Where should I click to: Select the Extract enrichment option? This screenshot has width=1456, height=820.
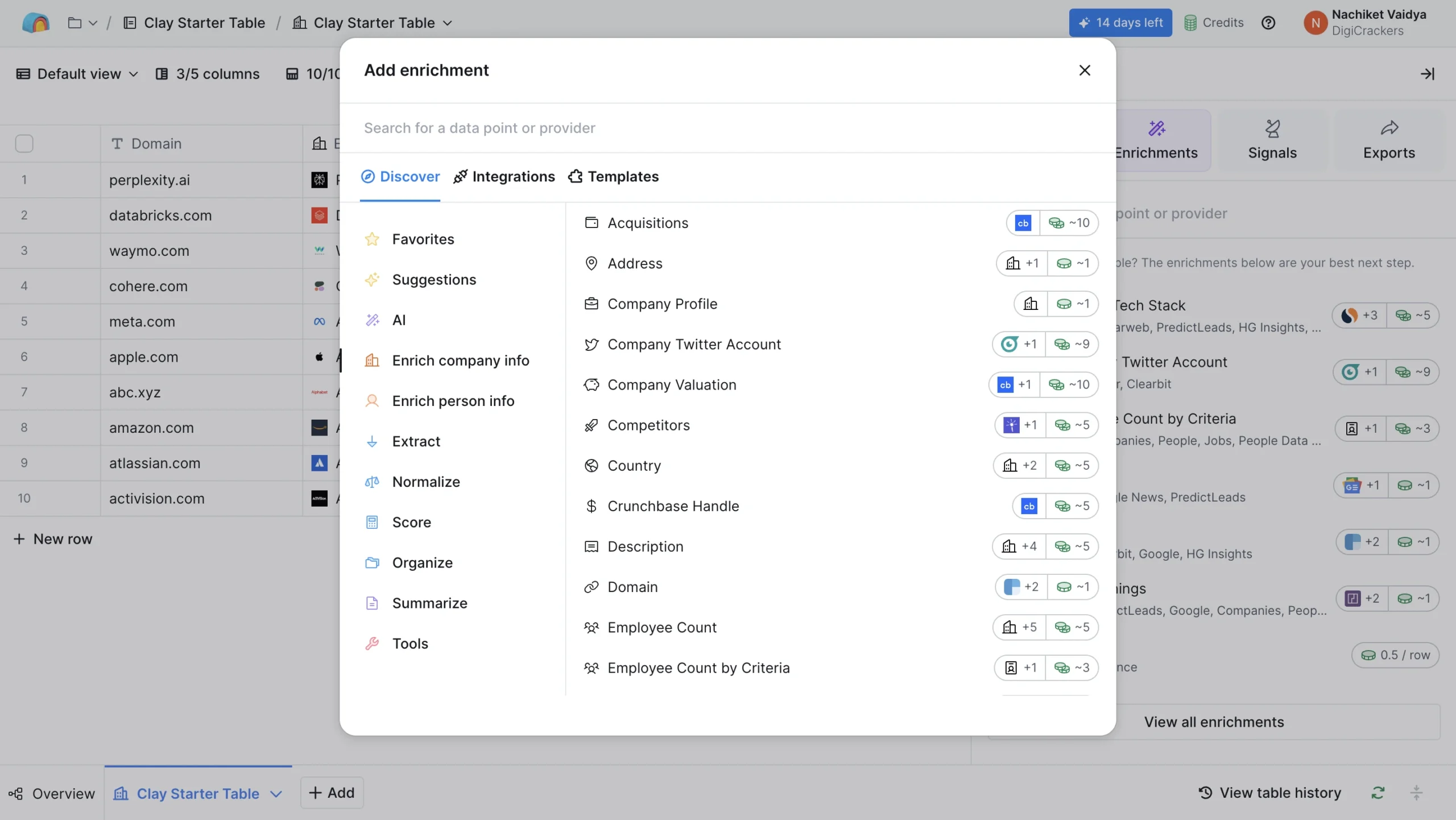tap(416, 441)
